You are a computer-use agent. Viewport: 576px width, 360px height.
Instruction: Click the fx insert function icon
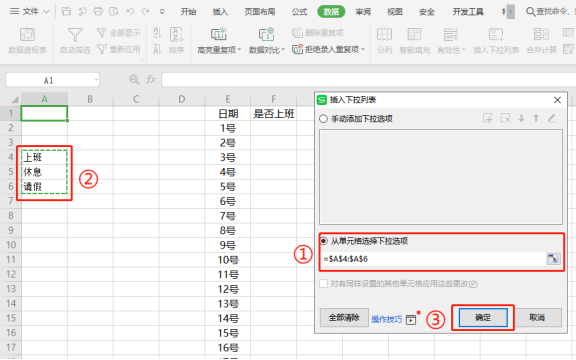[x=151, y=79]
